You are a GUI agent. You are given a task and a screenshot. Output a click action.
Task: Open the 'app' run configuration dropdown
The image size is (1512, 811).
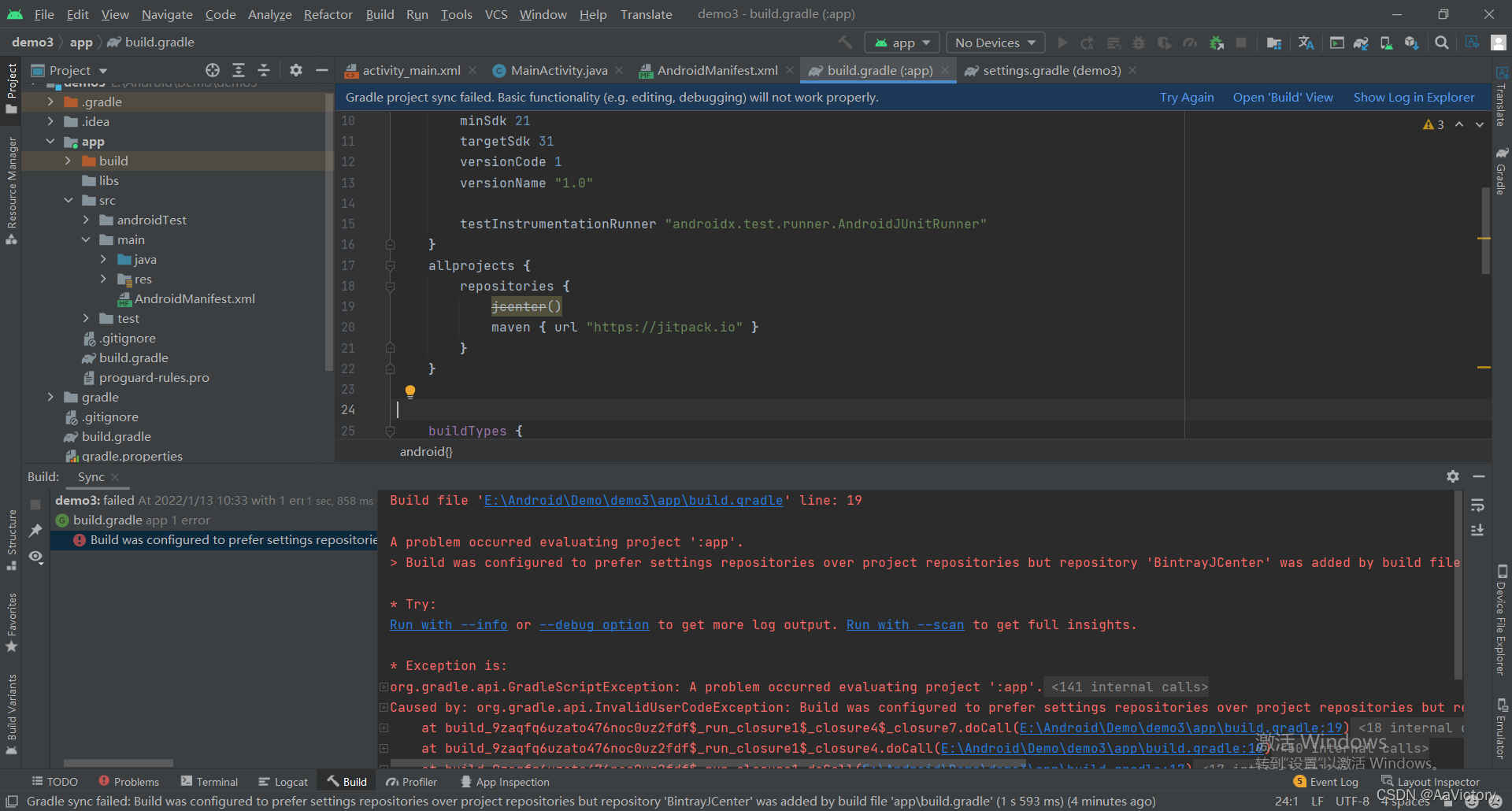[x=902, y=42]
